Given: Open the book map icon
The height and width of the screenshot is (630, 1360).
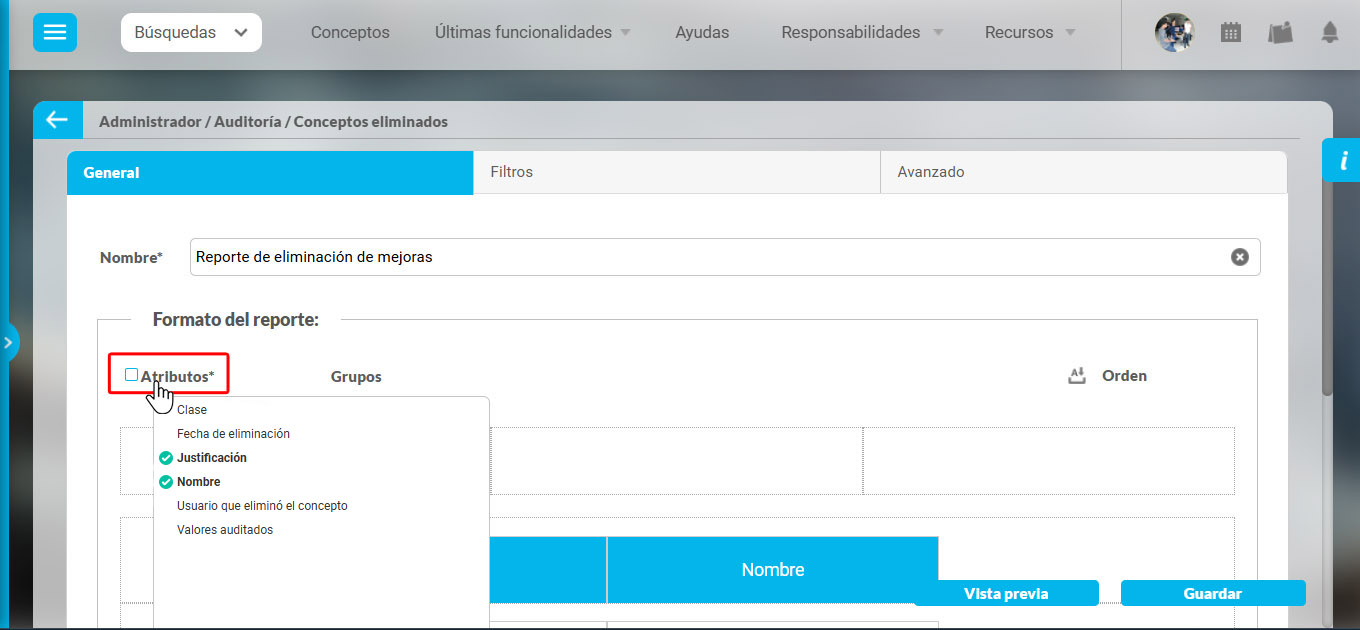Looking at the screenshot, I should (x=1280, y=33).
